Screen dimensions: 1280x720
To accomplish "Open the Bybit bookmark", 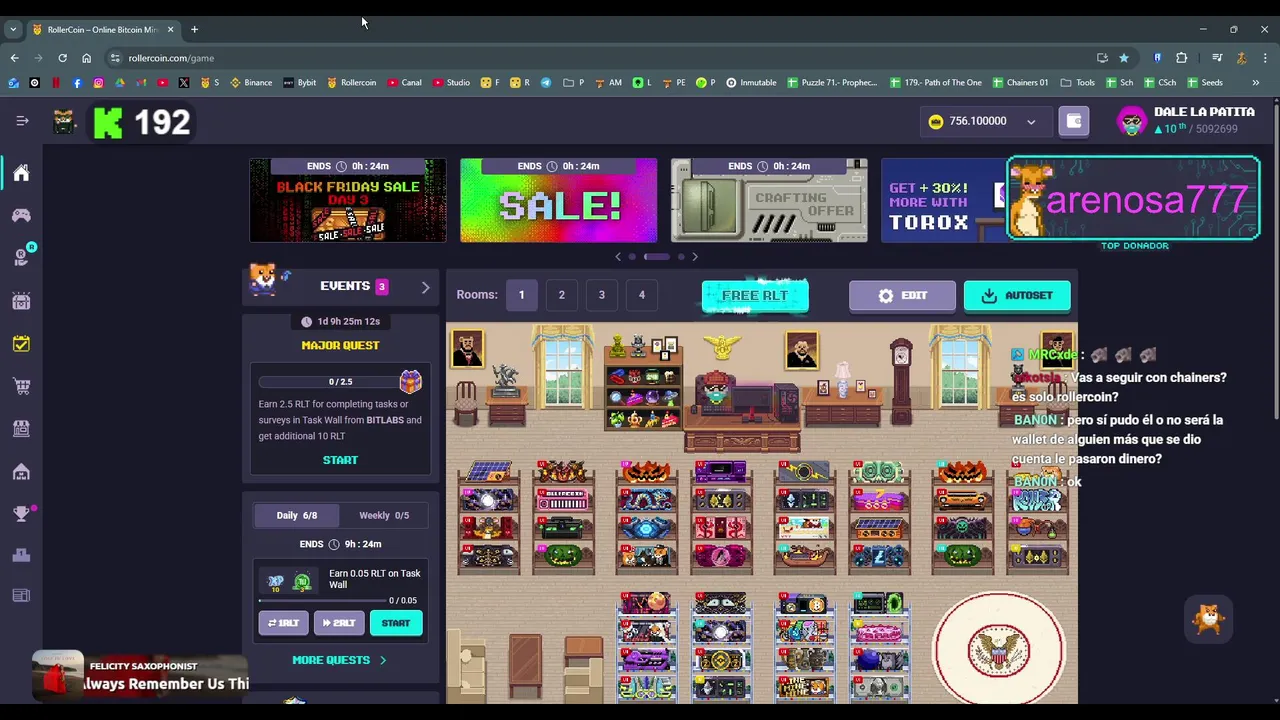I will (299, 82).
